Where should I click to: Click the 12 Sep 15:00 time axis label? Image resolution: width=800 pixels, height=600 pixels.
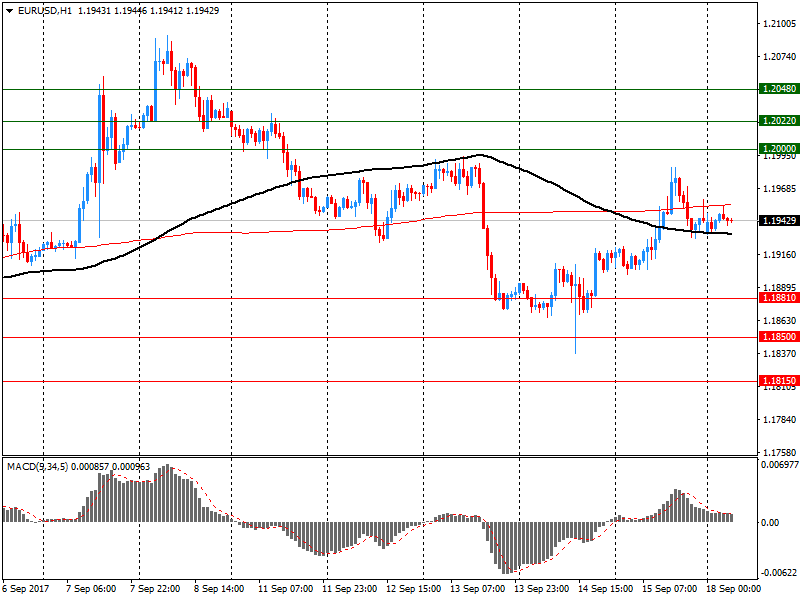point(413,589)
